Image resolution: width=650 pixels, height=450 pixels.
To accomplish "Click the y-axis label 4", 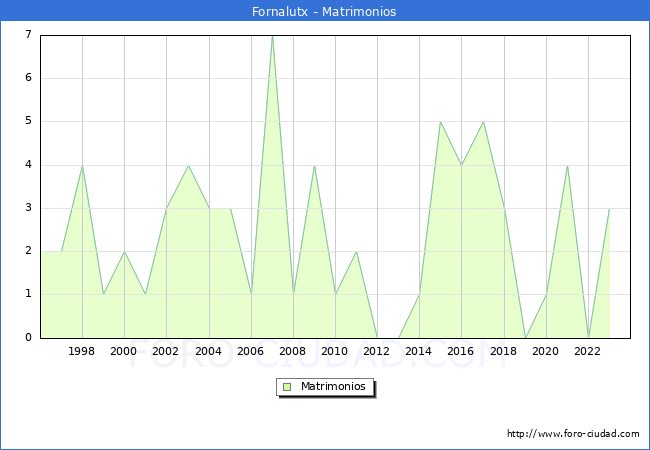I will click(x=28, y=165).
